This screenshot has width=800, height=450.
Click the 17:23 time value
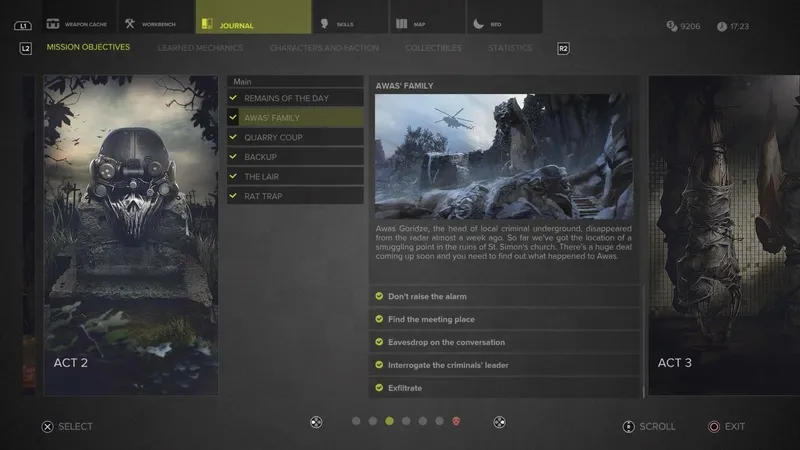pos(739,27)
